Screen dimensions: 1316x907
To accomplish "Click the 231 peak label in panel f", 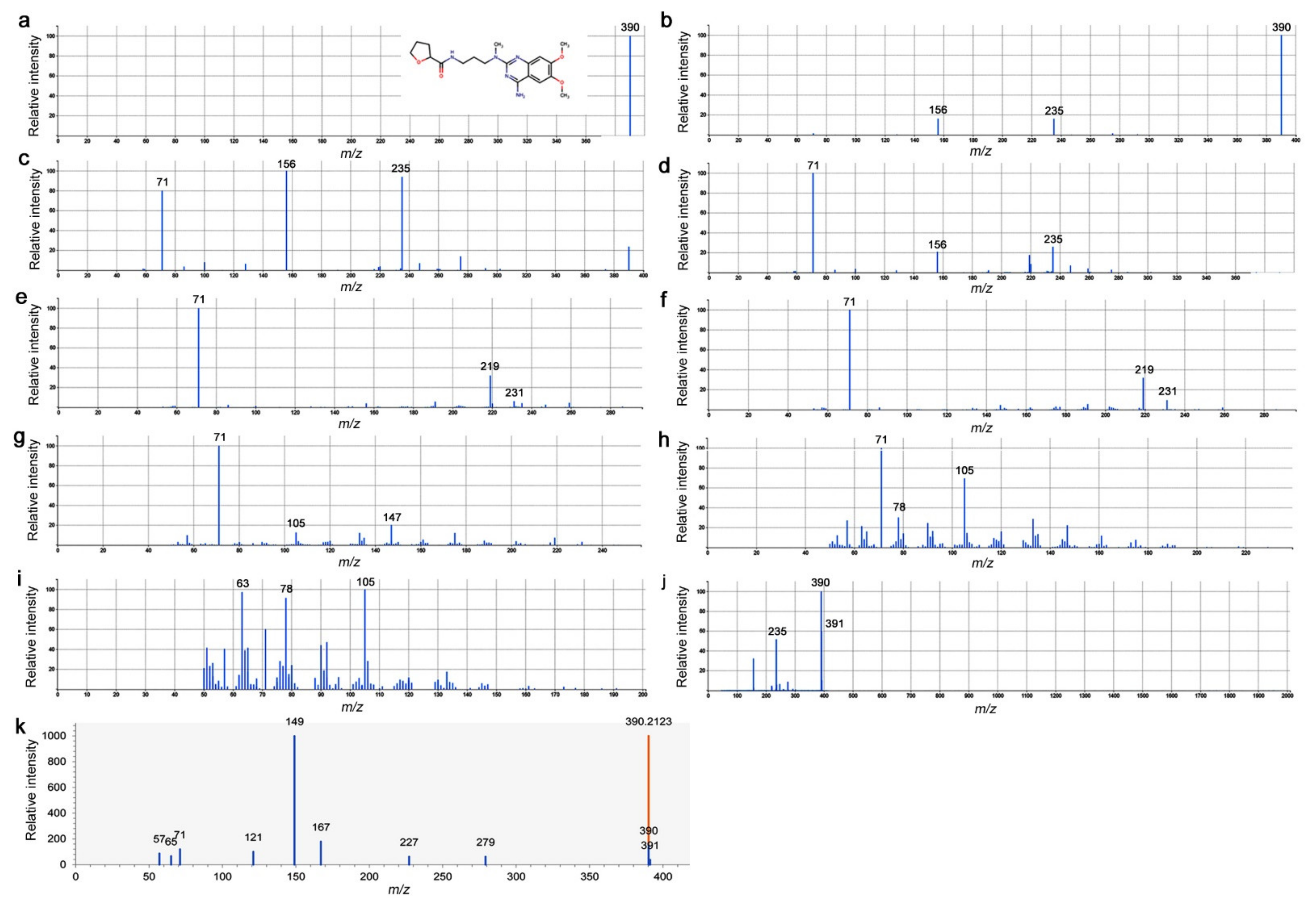I will pyautogui.click(x=1167, y=391).
